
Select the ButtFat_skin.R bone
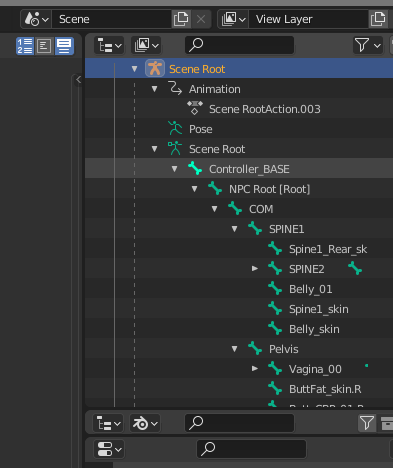coord(325,389)
